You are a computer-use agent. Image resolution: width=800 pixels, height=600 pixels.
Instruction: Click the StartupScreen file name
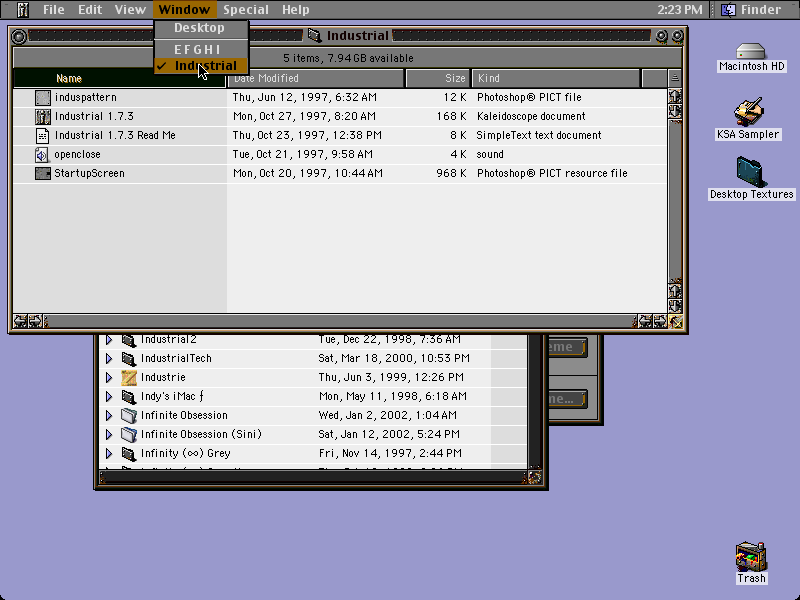[89, 173]
